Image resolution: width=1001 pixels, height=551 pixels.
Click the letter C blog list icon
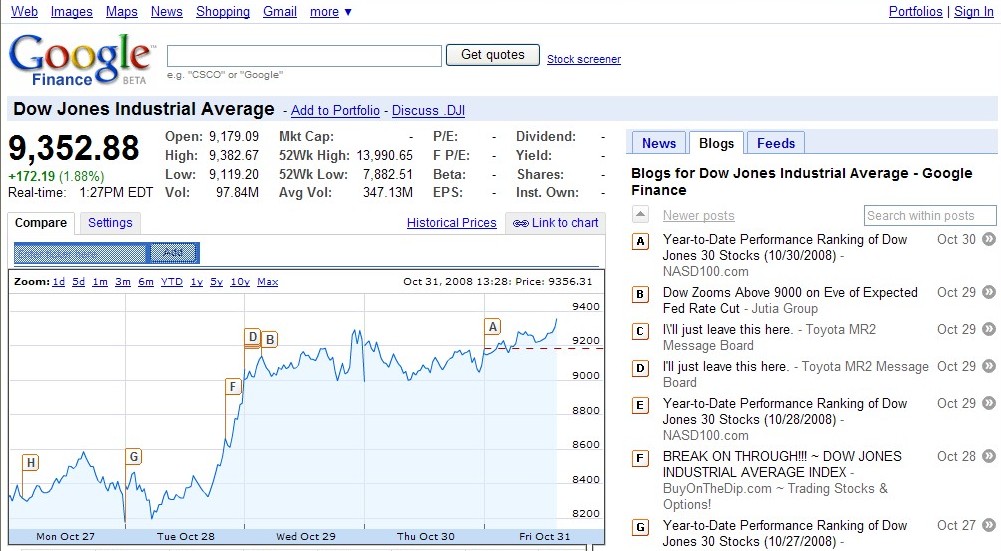tap(640, 331)
